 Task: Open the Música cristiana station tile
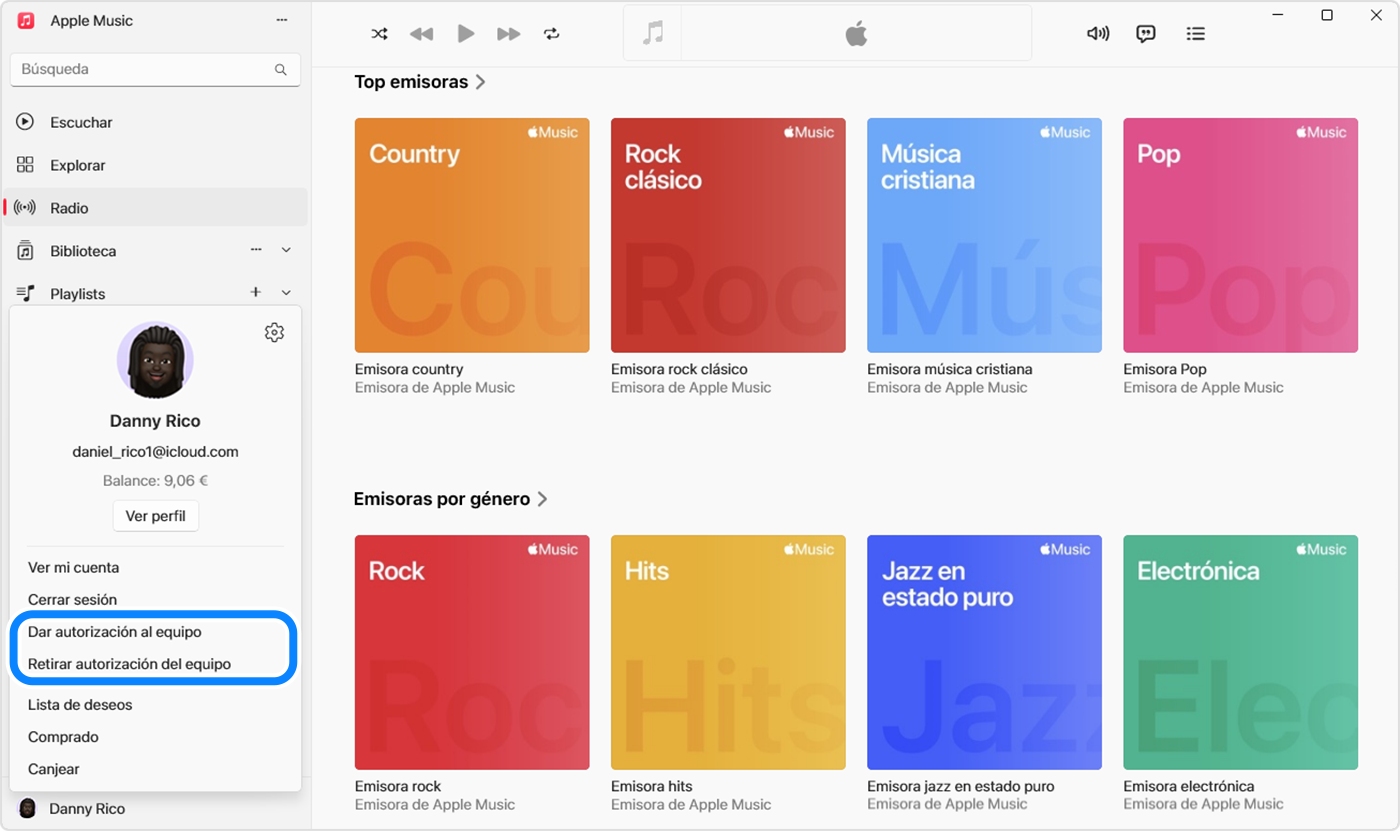point(984,235)
